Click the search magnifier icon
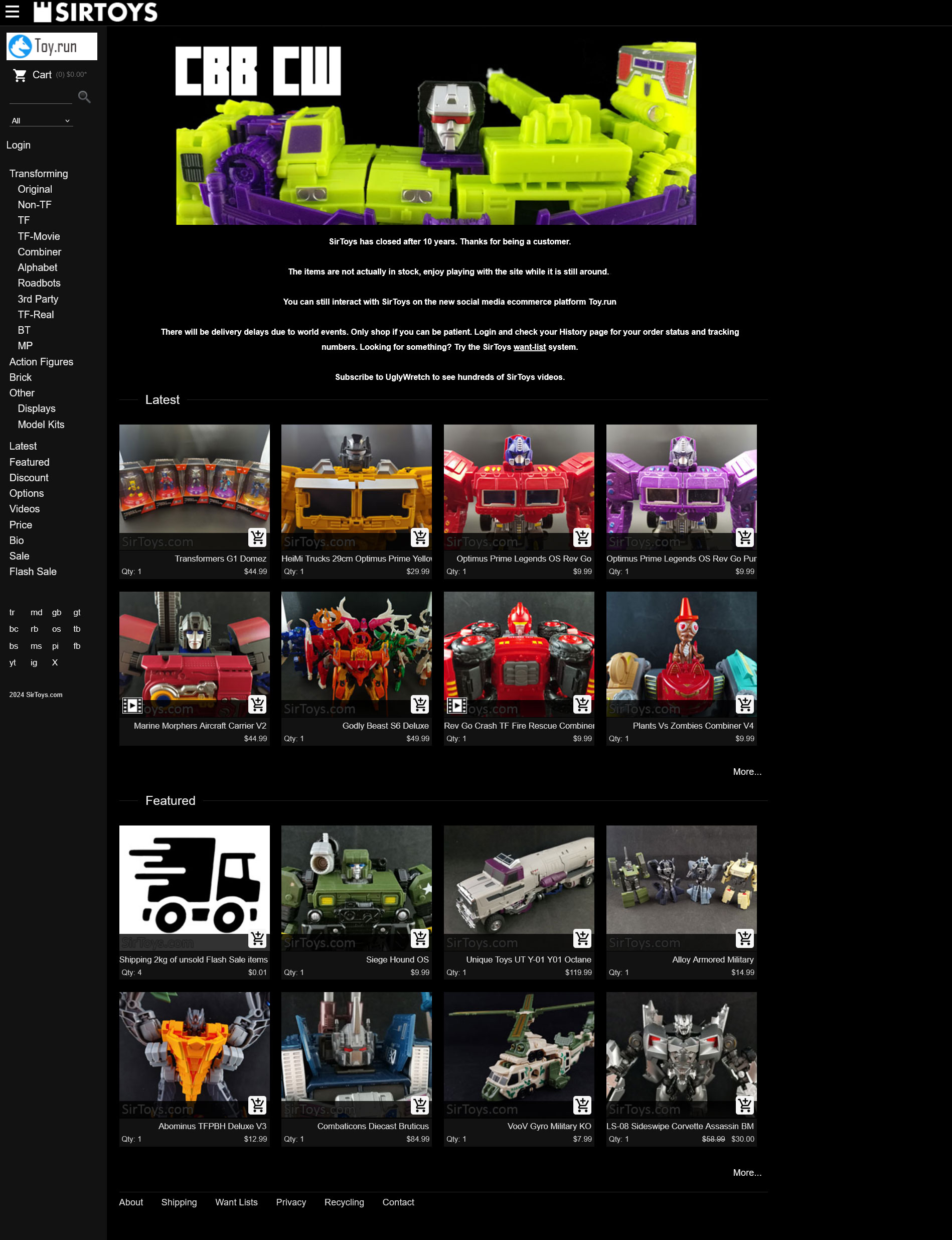Viewport: 952px width, 1240px height. pos(84,97)
